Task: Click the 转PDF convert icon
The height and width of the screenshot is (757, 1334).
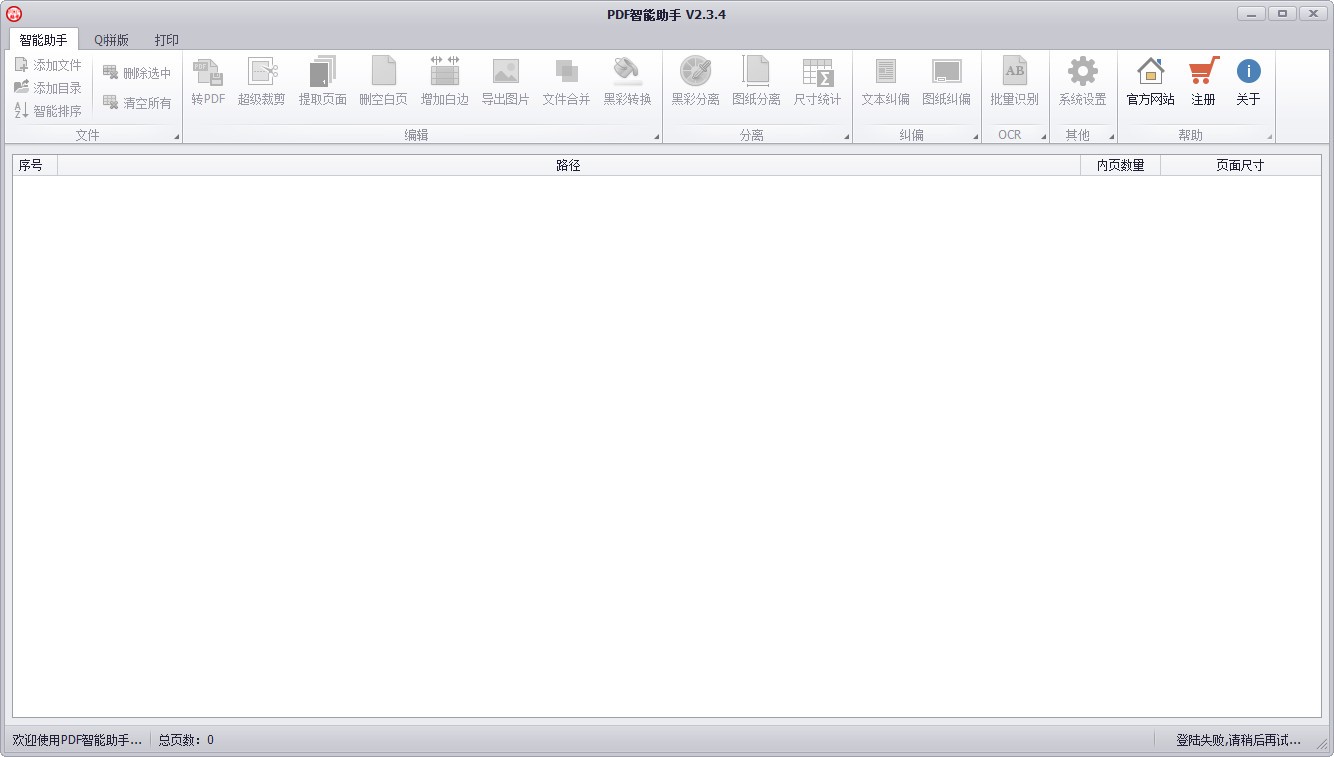Action: coord(208,72)
